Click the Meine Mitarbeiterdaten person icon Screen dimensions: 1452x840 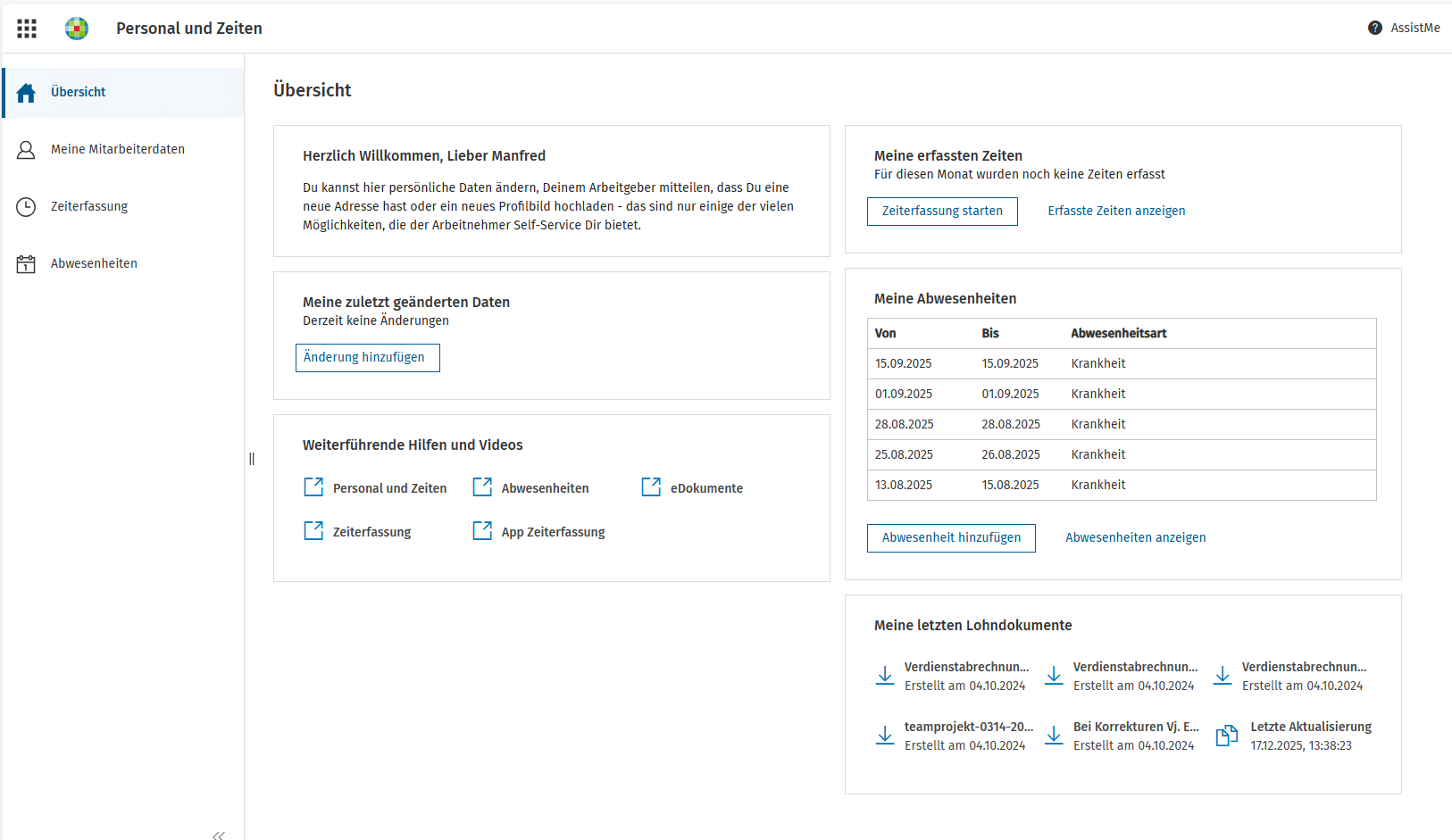click(x=26, y=150)
